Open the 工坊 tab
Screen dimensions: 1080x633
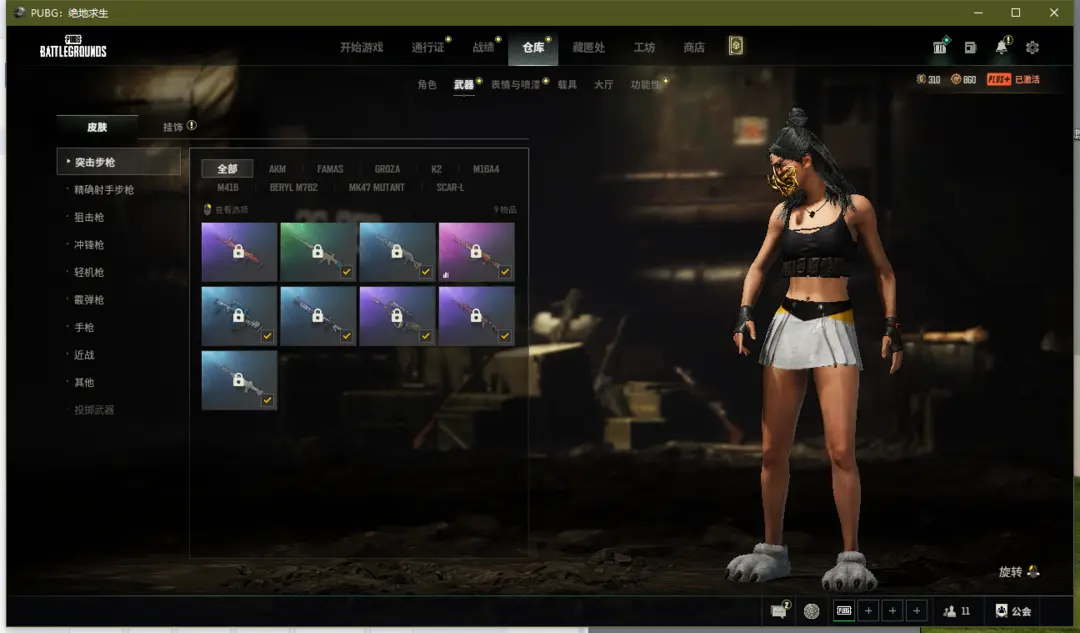pyautogui.click(x=644, y=47)
